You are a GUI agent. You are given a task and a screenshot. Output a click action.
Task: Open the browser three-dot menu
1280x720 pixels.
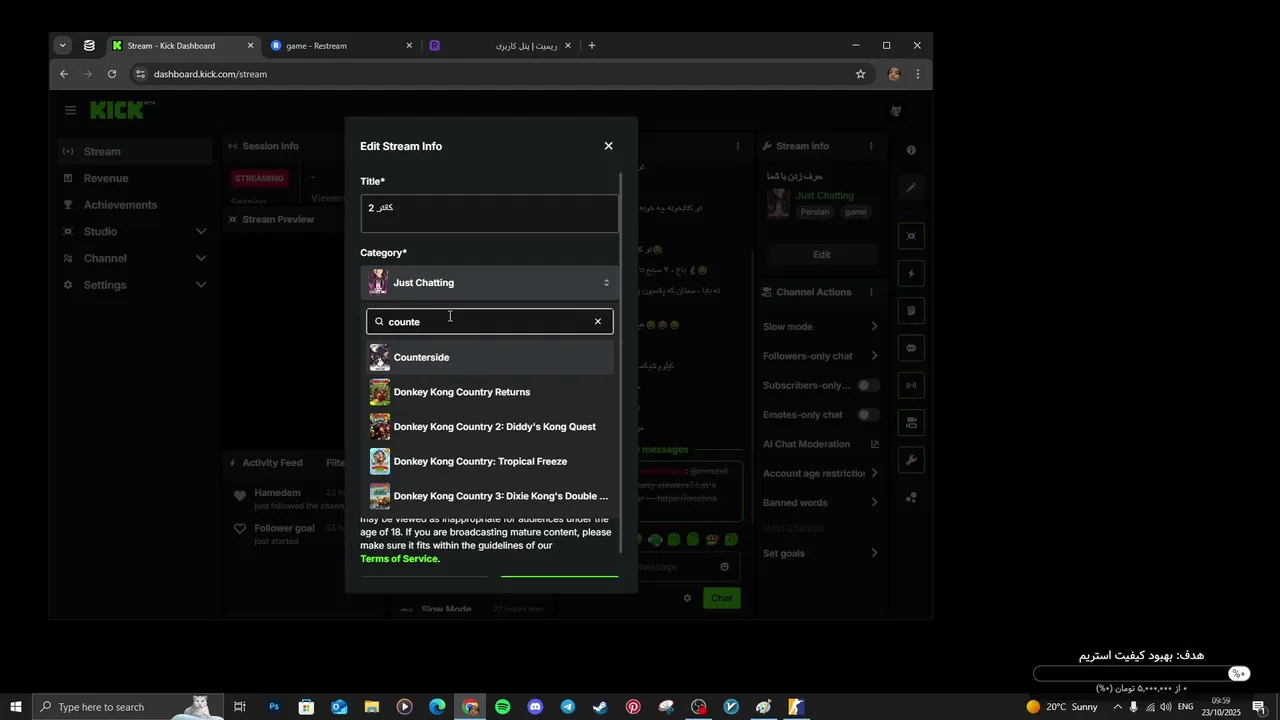click(x=917, y=74)
